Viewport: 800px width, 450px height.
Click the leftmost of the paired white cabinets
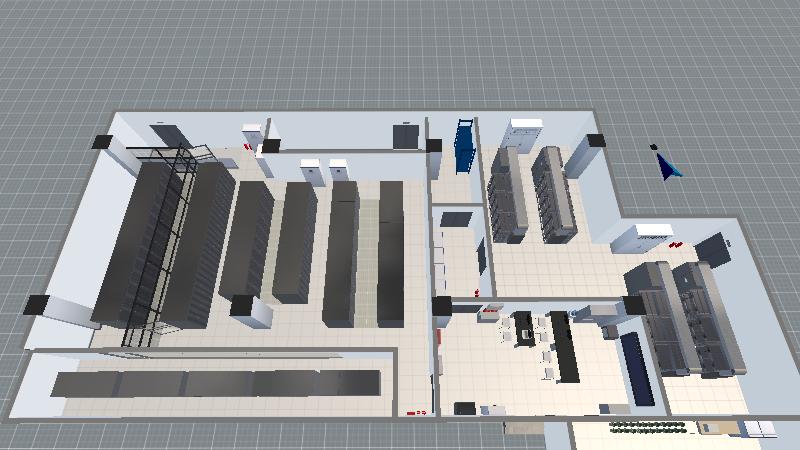tap(311, 170)
